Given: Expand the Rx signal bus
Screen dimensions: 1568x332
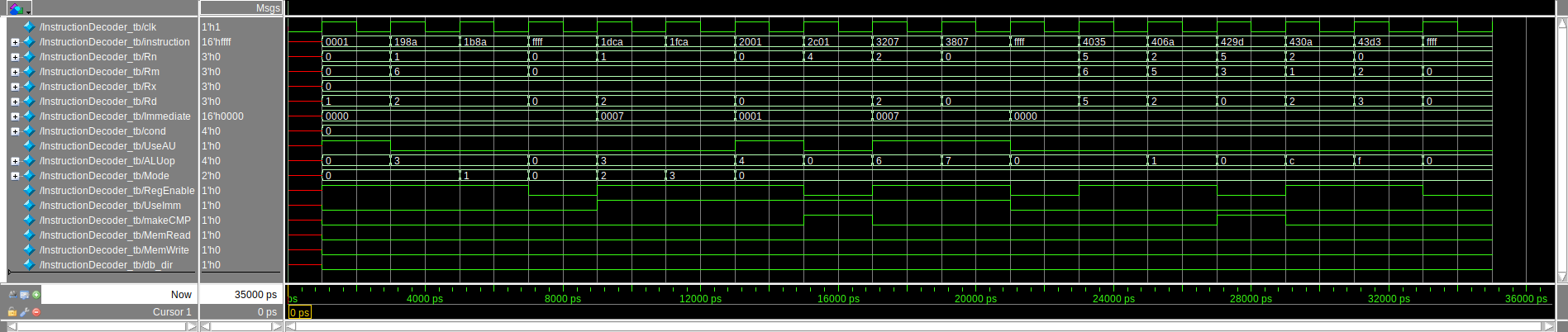Looking at the screenshot, I should [15, 87].
